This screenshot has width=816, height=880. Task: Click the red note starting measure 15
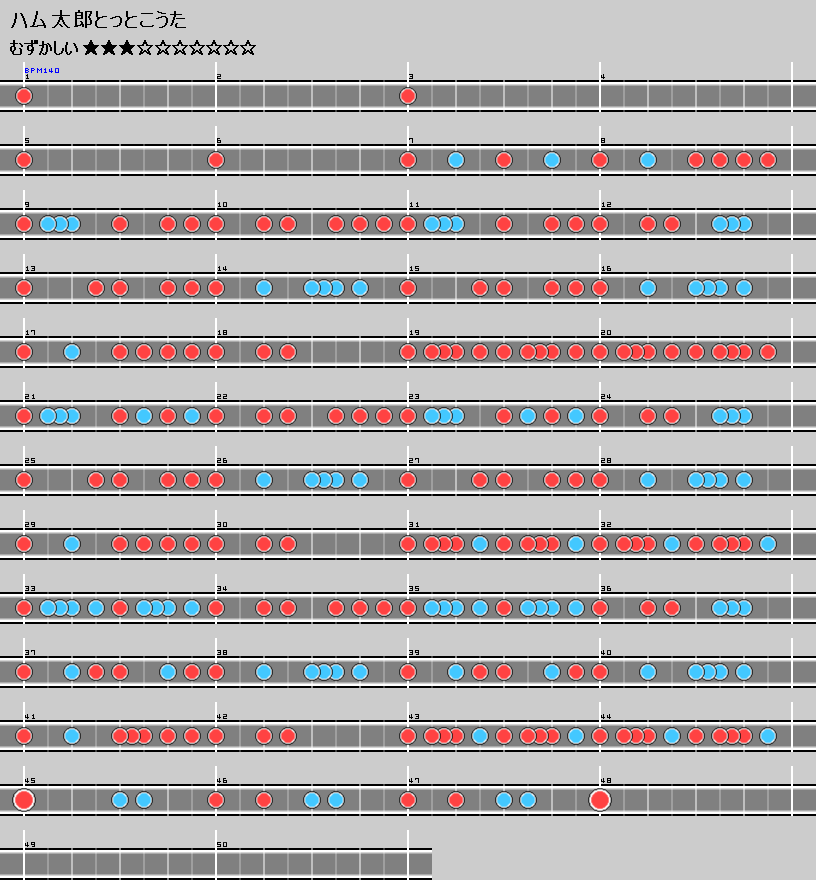click(x=408, y=288)
